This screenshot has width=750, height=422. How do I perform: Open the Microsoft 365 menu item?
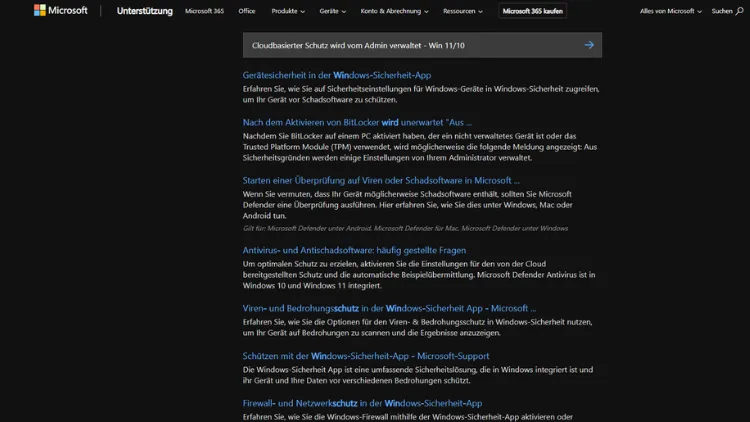(x=204, y=11)
